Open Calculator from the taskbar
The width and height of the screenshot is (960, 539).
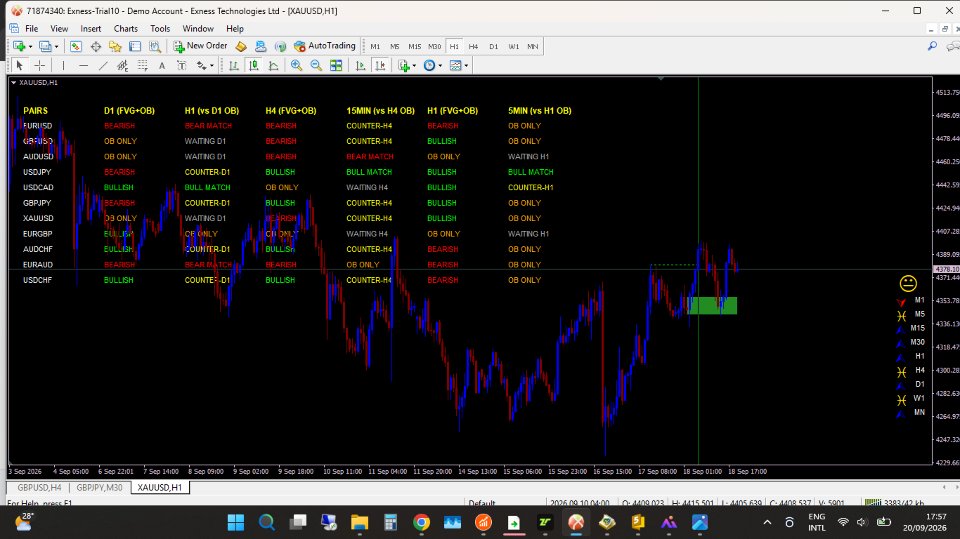[391, 522]
